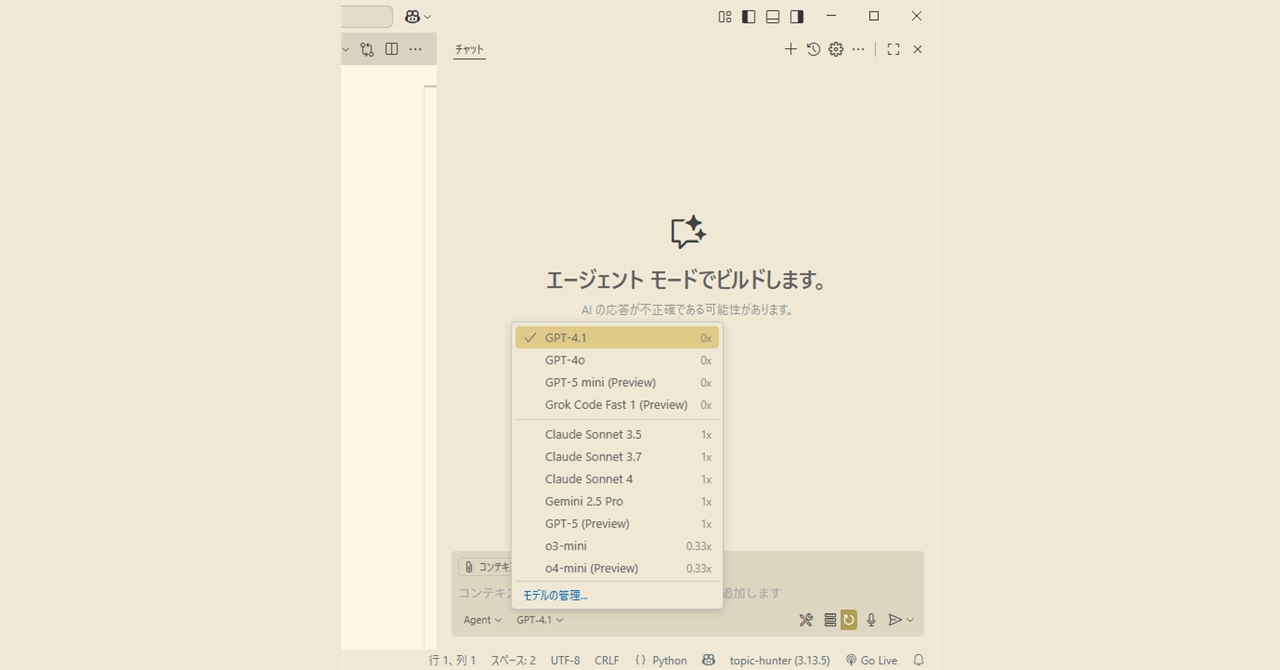1280x670 pixels.
Task: Click the customize layout icon
Action: pyautogui.click(x=724, y=16)
